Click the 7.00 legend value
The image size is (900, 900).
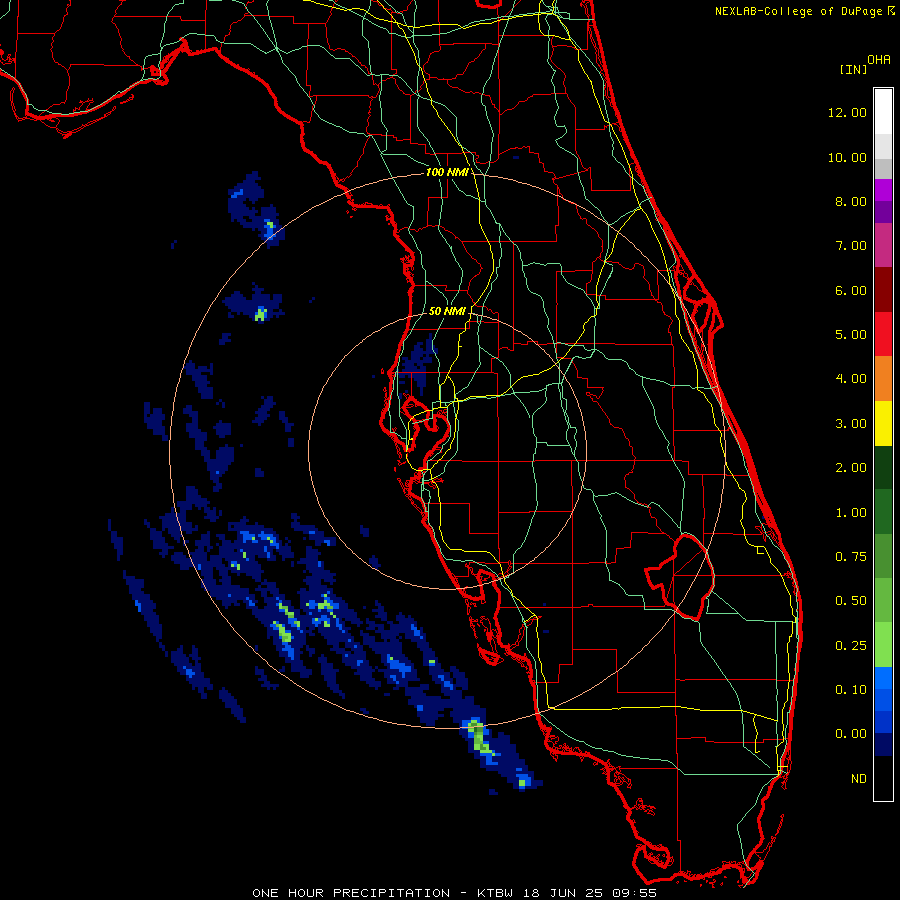pyautogui.click(x=851, y=246)
